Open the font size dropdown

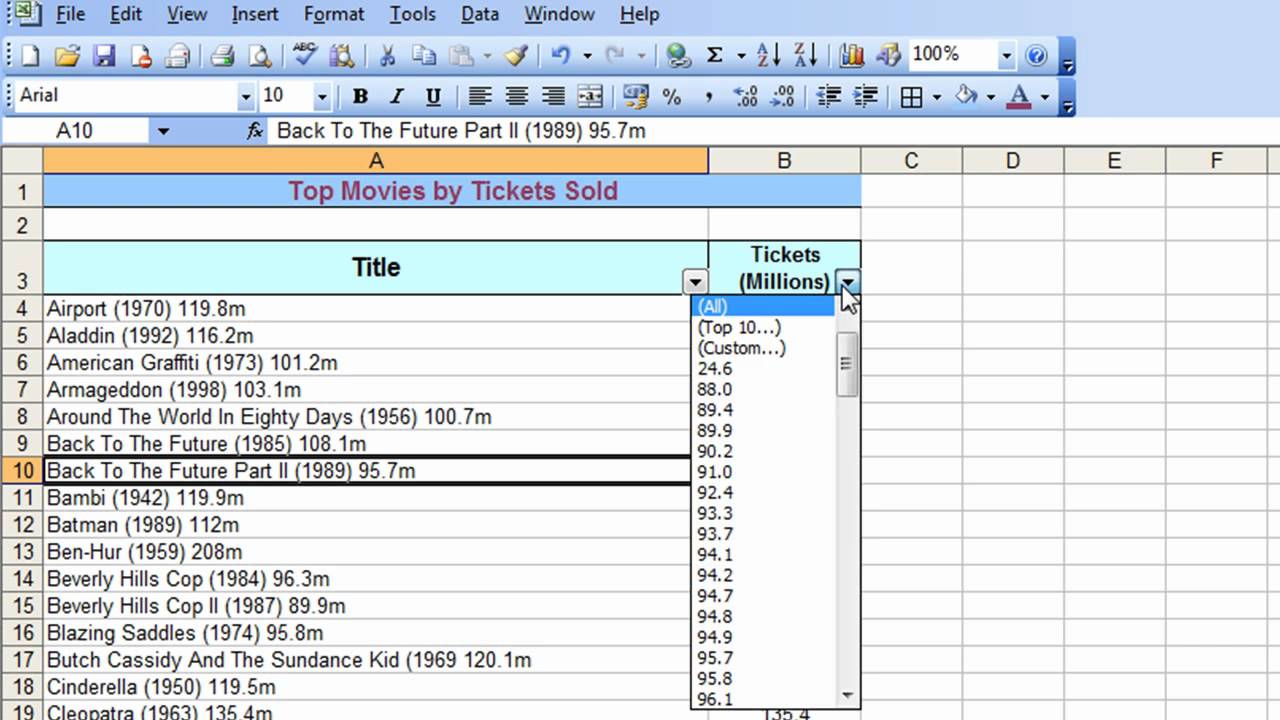tap(321, 97)
